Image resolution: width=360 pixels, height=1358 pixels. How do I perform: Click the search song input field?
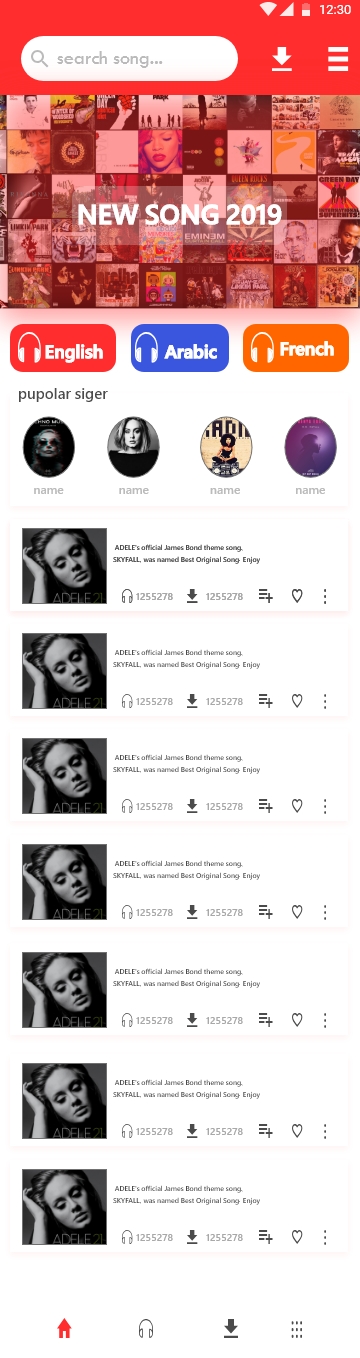pyautogui.click(x=129, y=59)
